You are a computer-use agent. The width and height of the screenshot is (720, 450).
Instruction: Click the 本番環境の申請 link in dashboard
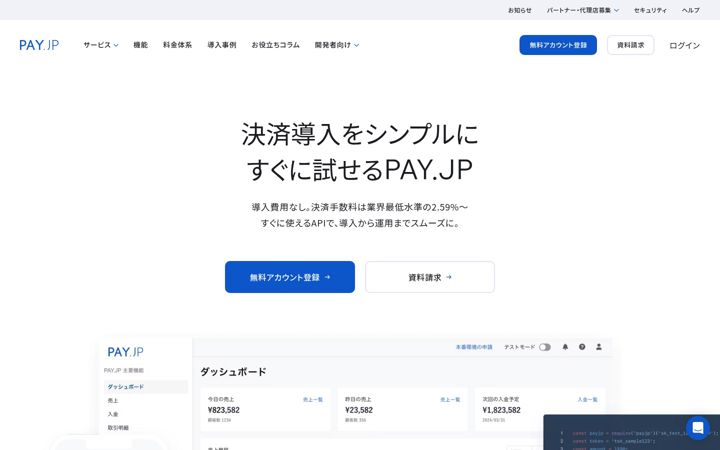(474, 347)
